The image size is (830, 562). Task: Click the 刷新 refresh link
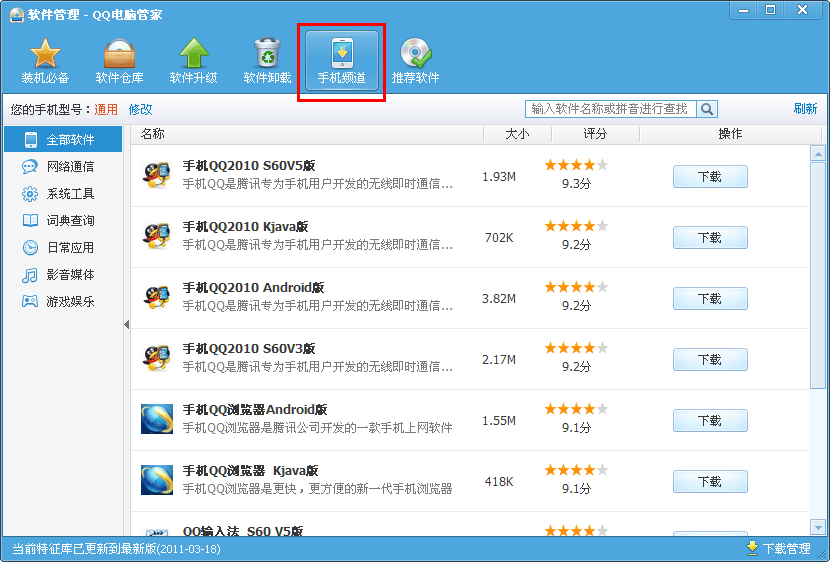pyautogui.click(x=805, y=109)
